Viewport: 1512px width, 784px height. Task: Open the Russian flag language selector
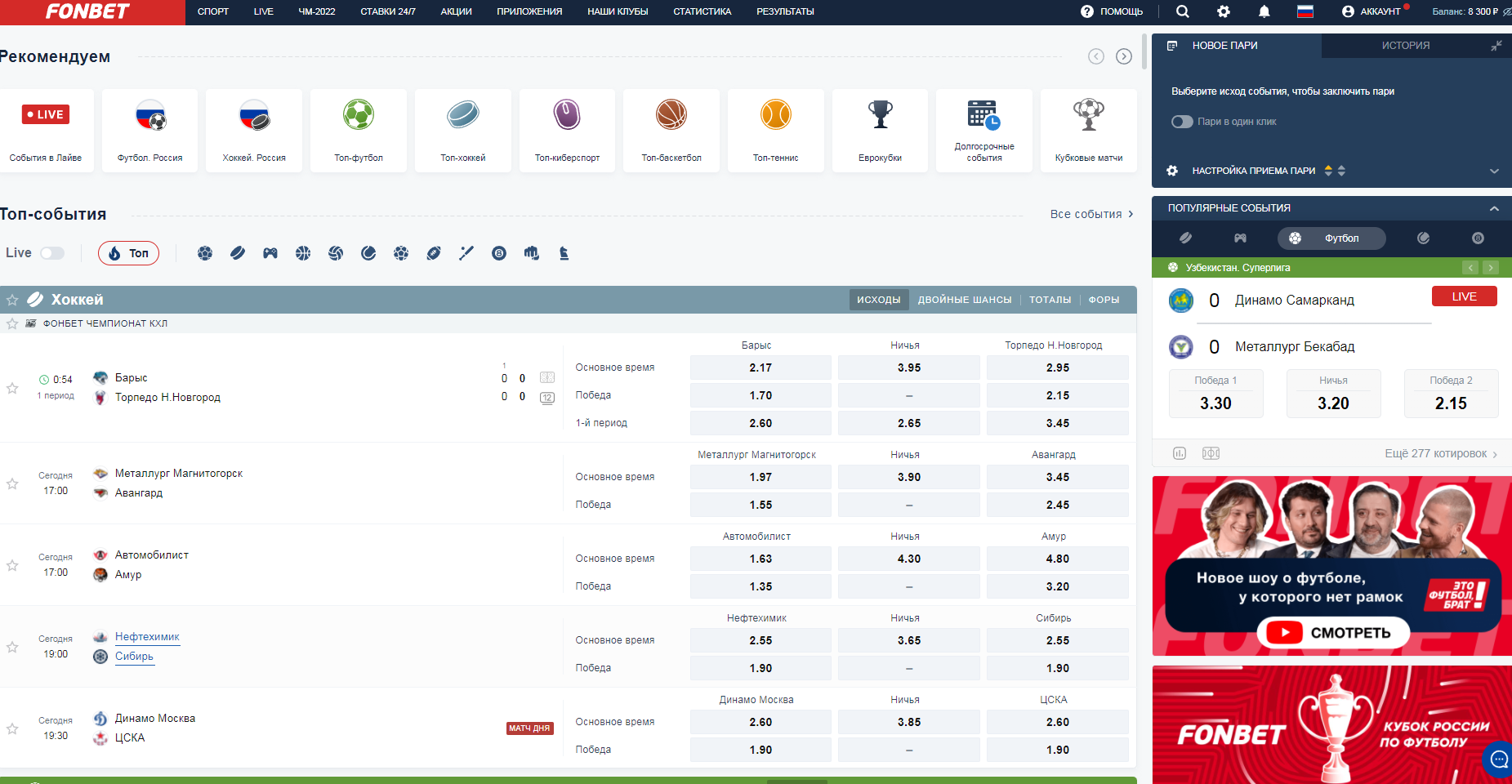tap(1305, 11)
